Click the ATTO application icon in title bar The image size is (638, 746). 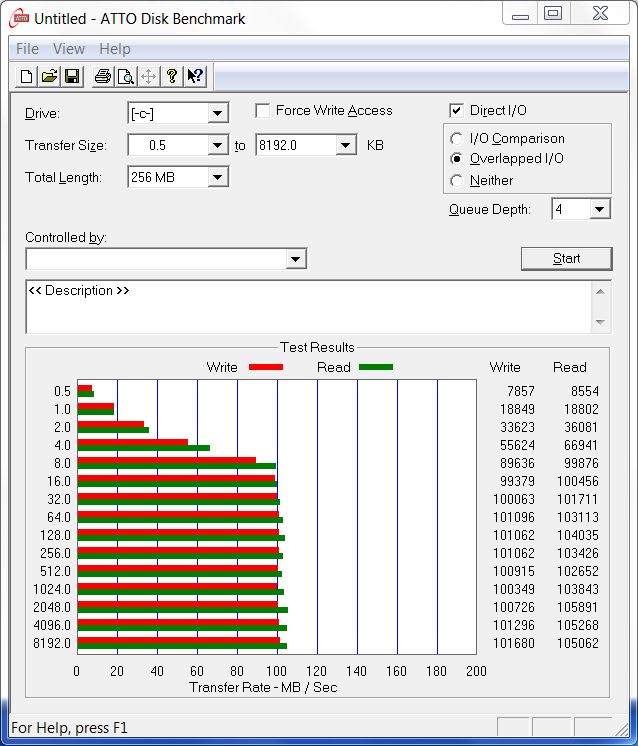click(x=20, y=18)
